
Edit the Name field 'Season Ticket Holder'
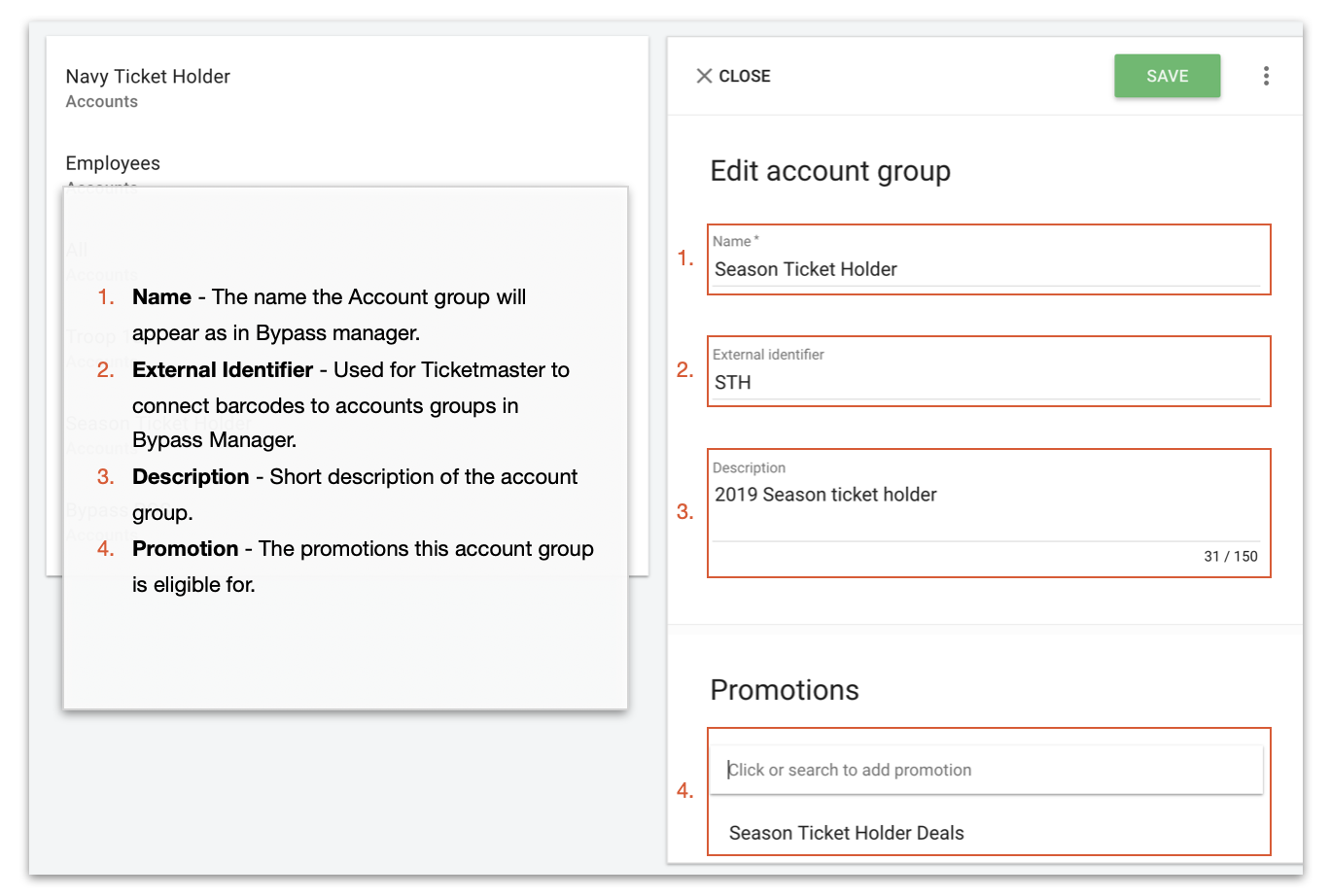[987, 269]
